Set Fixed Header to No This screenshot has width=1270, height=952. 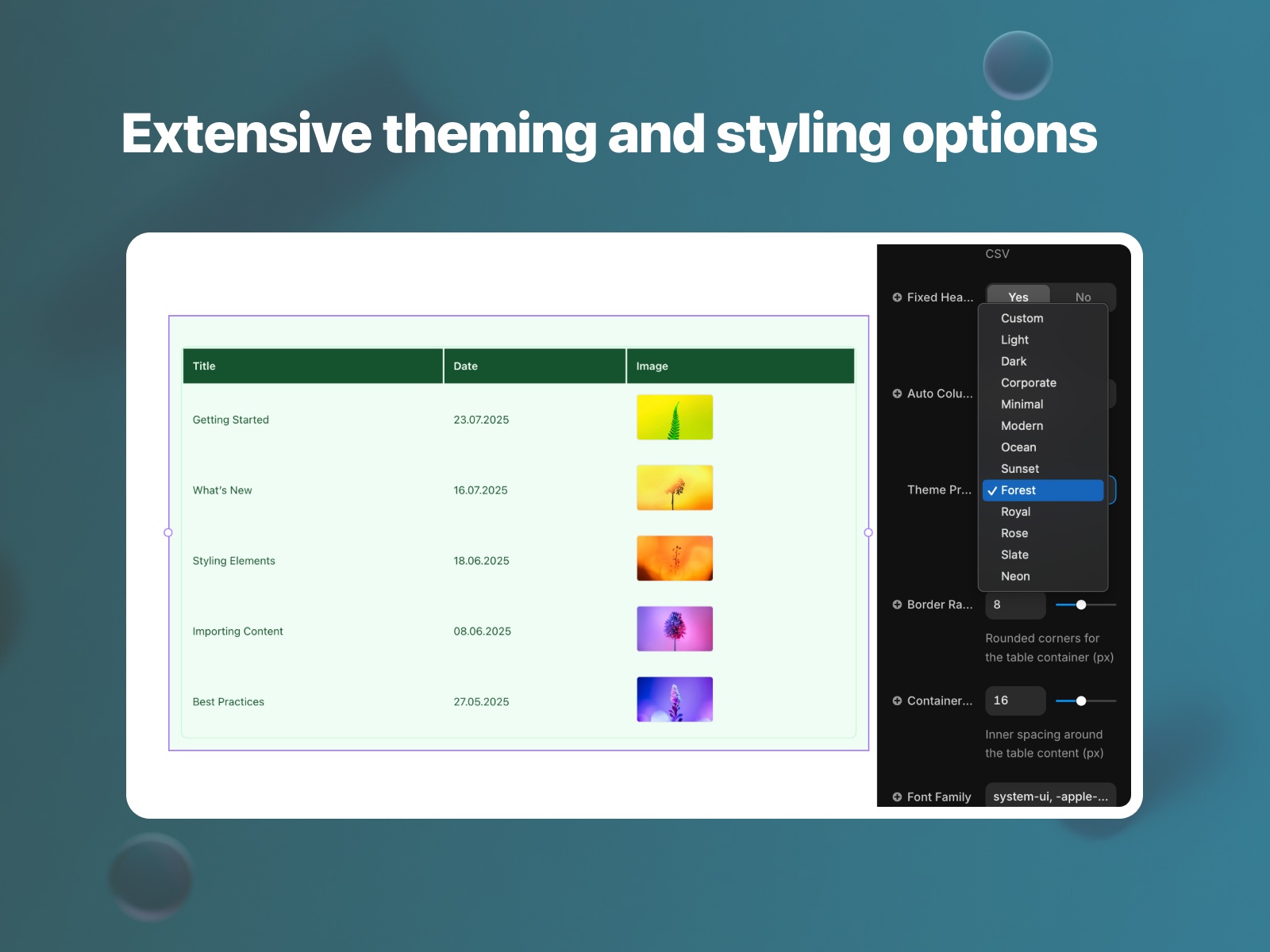click(1083, 297)
